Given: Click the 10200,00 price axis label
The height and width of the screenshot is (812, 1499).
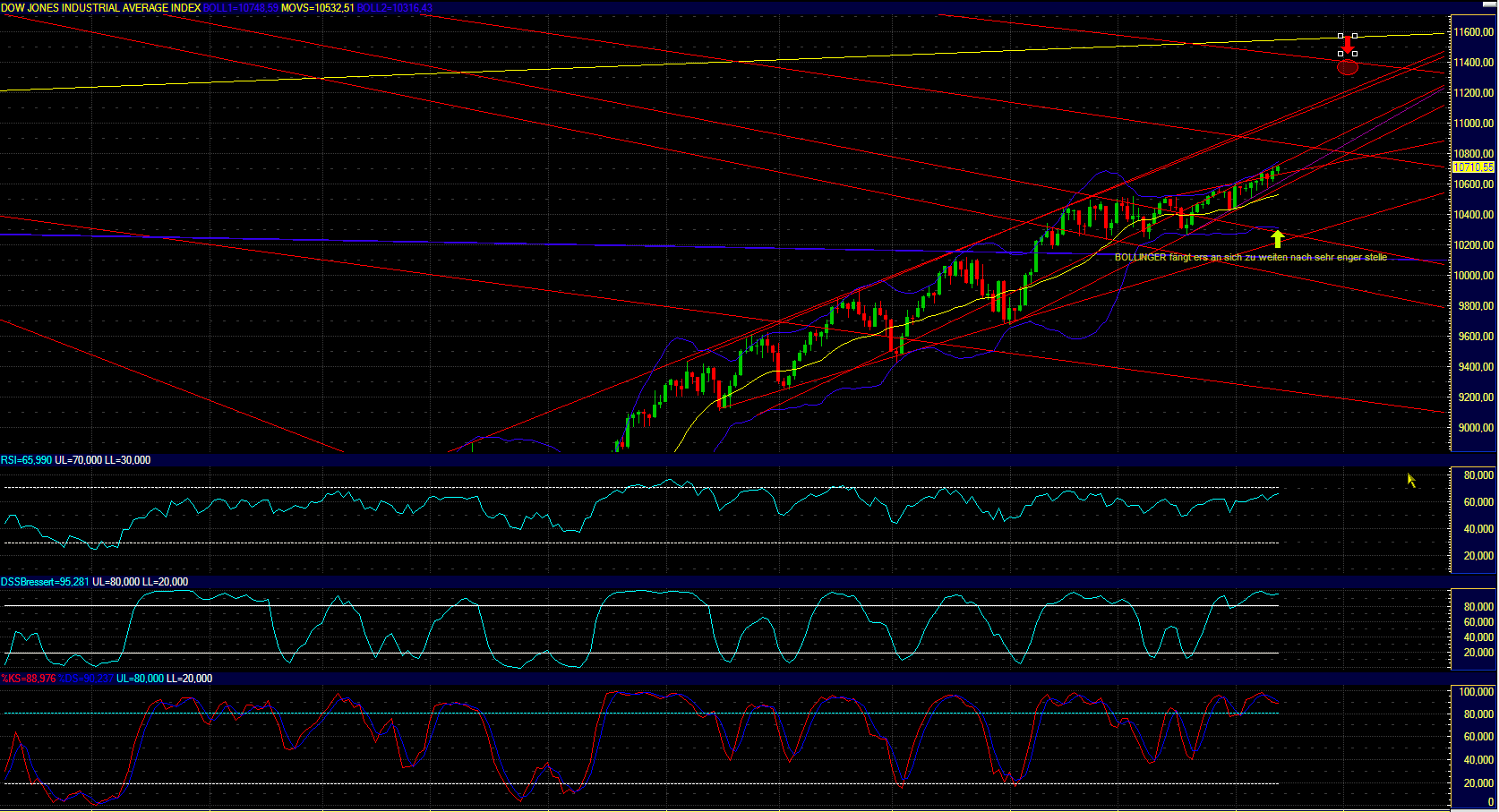Looking at the screenshot, I should click(x=1474, y=245).
